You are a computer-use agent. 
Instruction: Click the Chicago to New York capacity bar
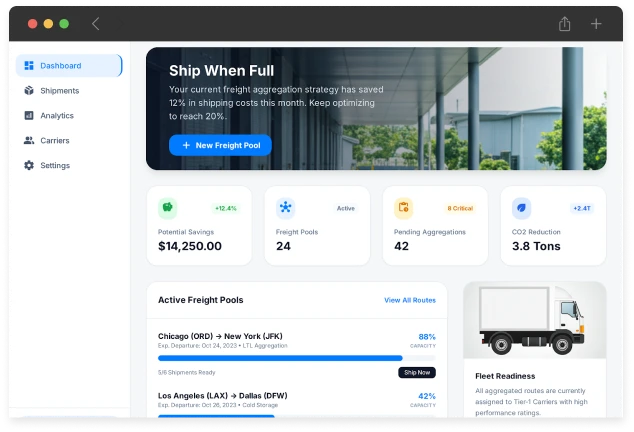pos(297,358)
